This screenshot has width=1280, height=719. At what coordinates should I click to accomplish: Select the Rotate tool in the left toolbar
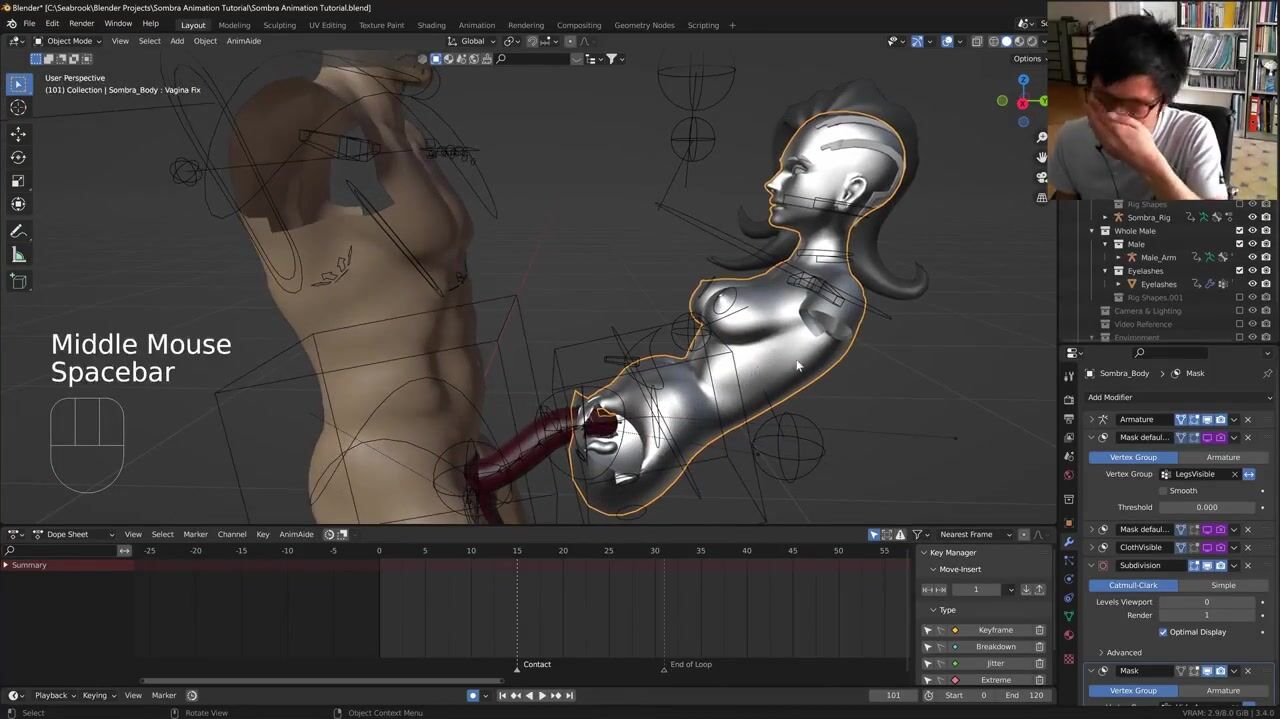point(18,157)
